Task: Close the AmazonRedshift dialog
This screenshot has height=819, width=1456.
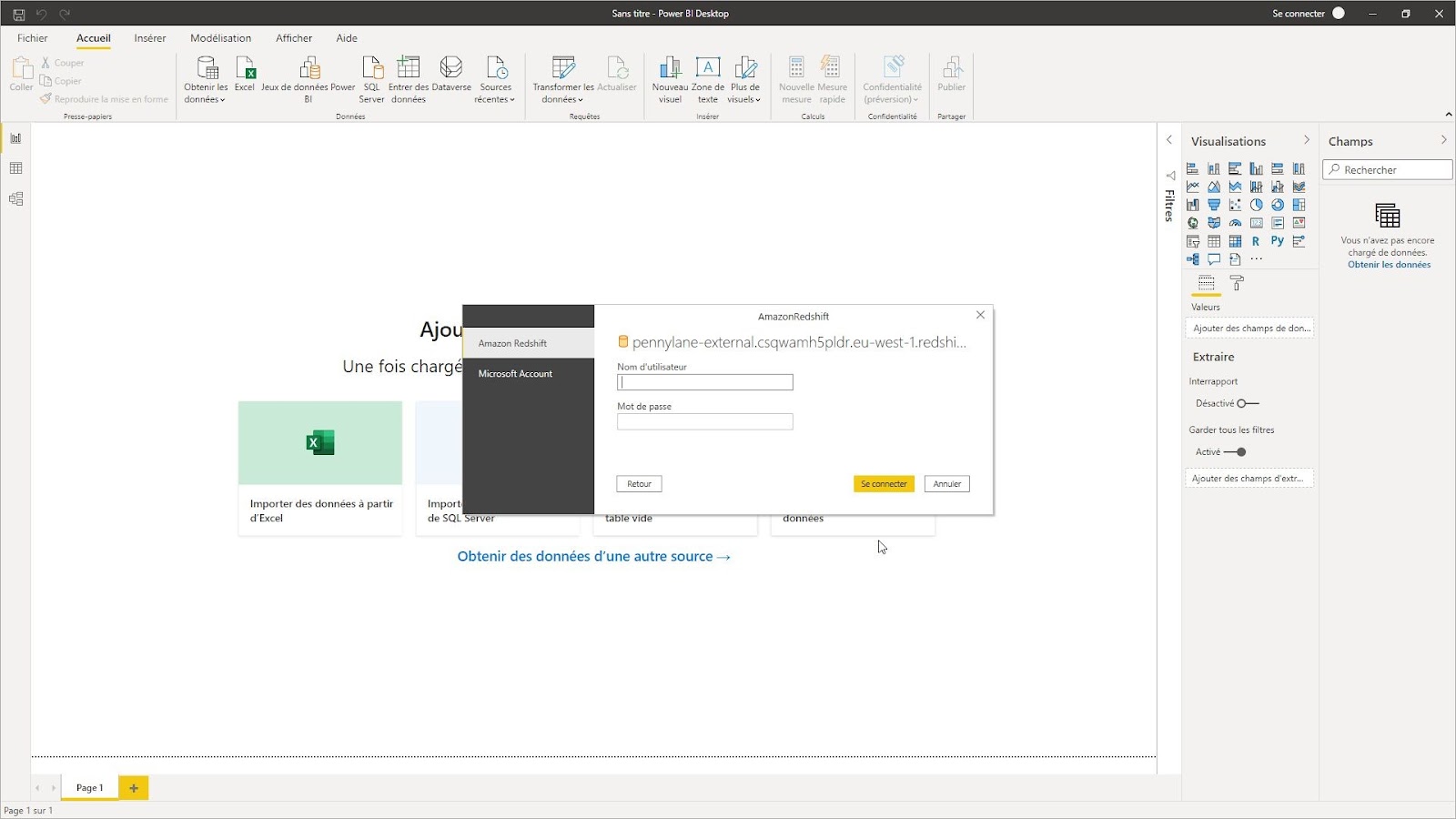Action: (x=980, y=315)
